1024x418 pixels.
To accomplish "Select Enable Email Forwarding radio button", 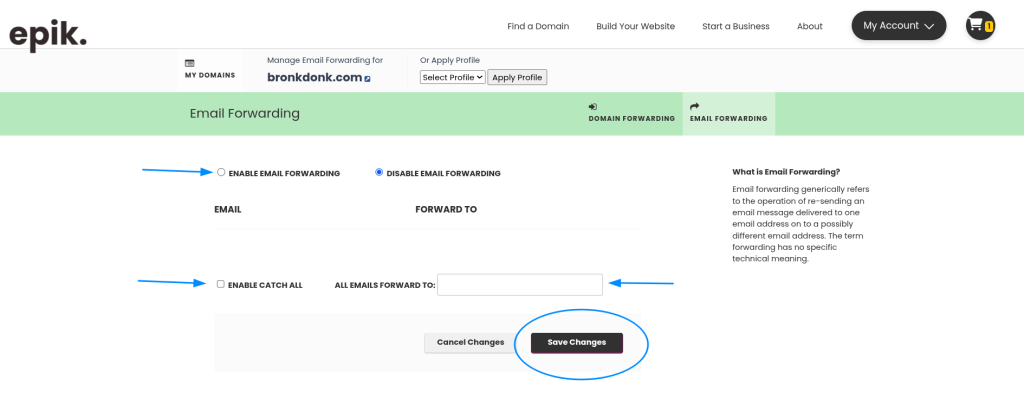I will [221, 172].
